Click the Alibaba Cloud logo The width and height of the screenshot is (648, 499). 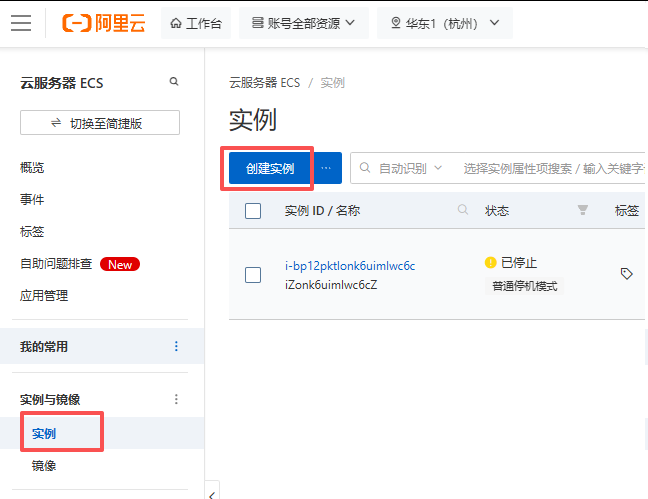click(104, 23)
